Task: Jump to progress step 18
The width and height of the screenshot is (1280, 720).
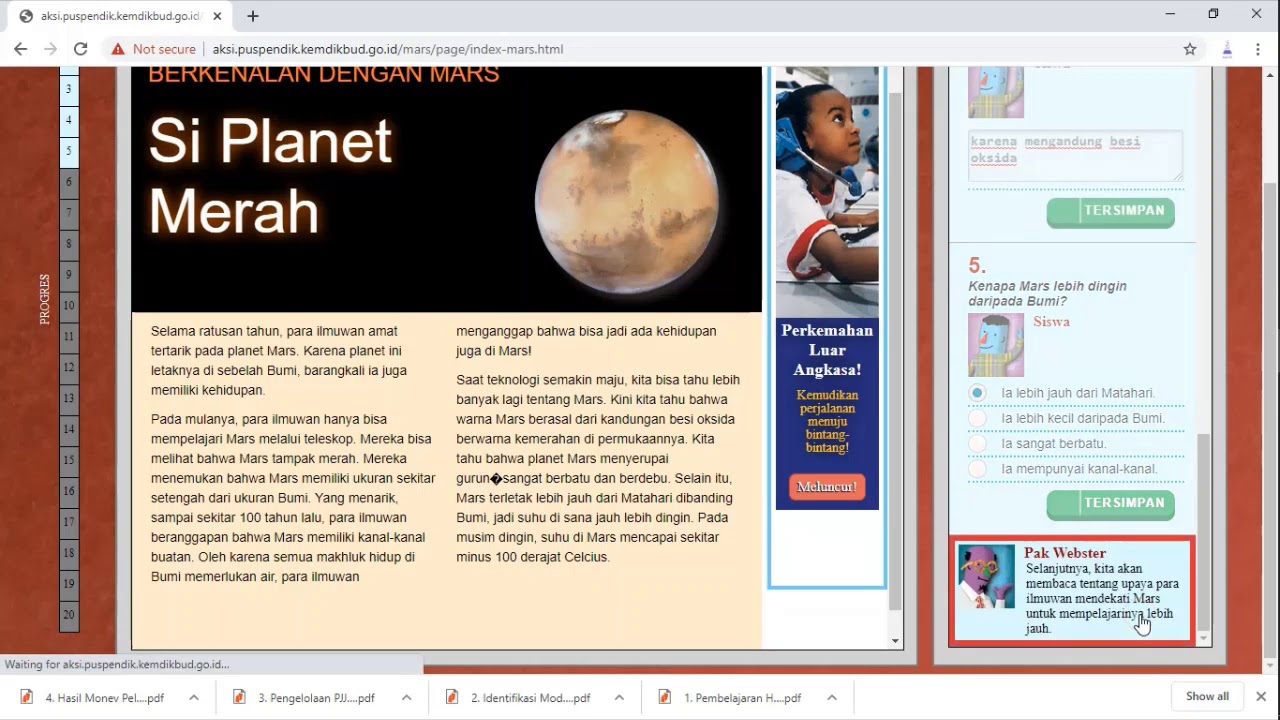Action: click(69, 554)
